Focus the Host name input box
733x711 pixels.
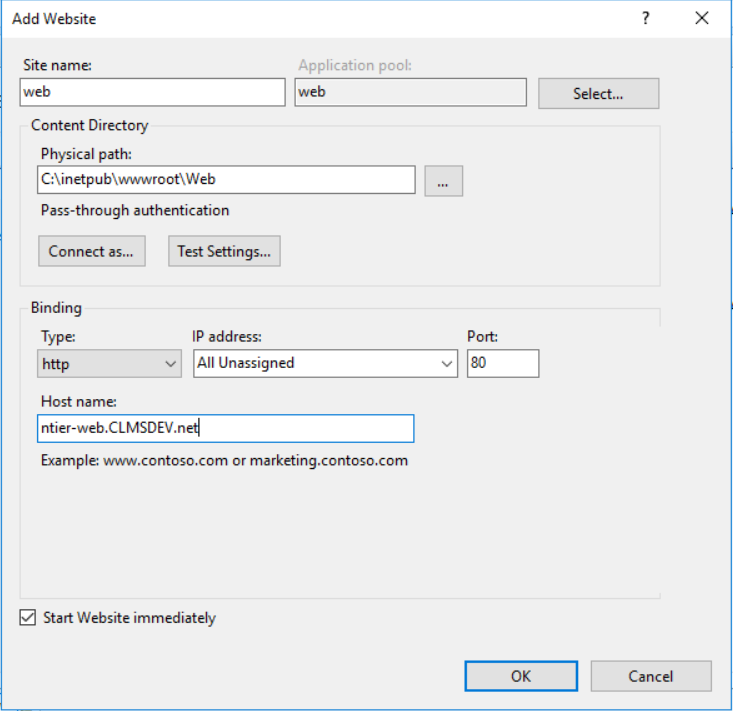[x=223, y=429]
